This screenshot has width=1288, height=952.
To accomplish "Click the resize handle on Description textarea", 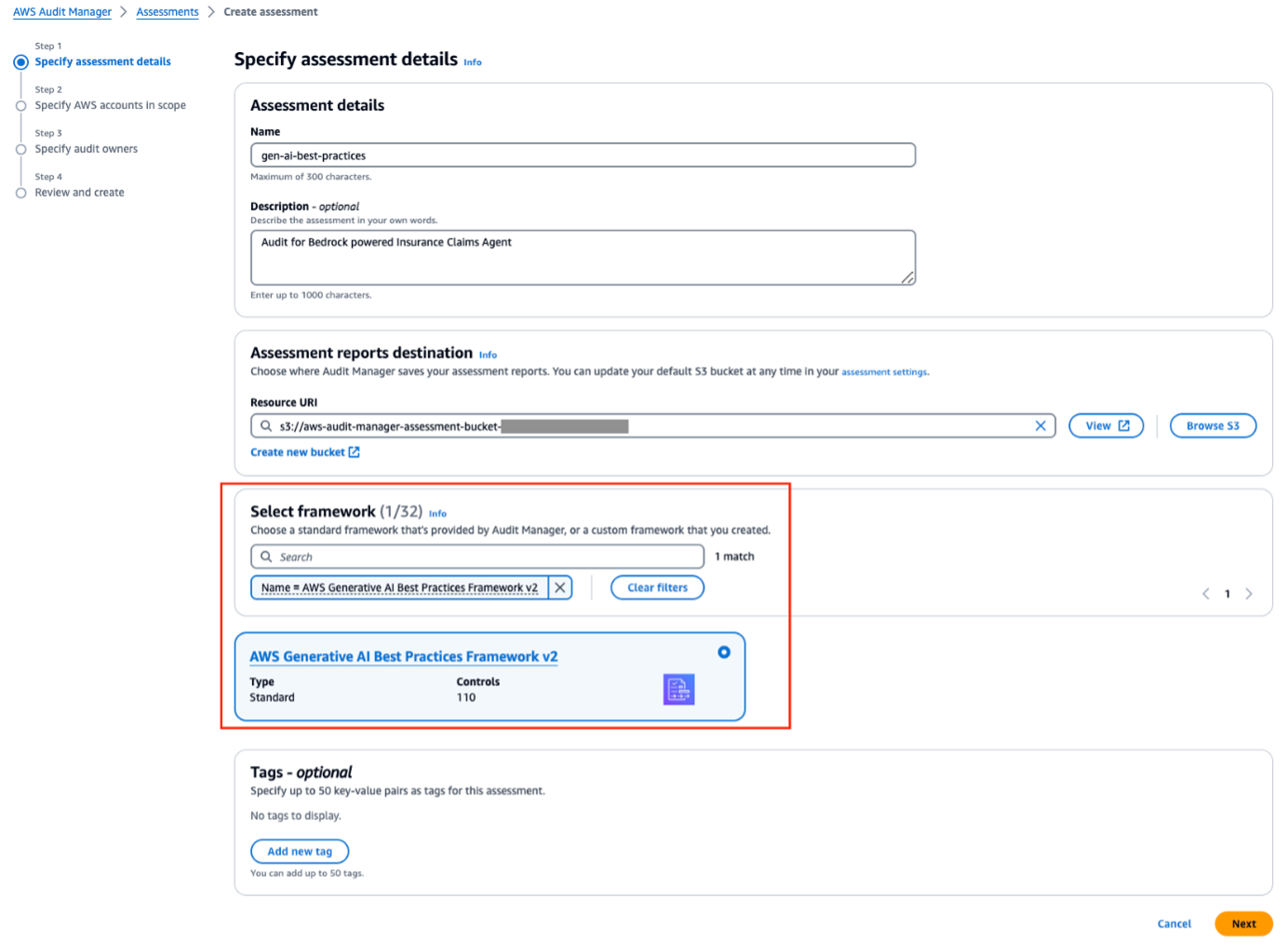I will pyautogui.click(x=907, y=276).
